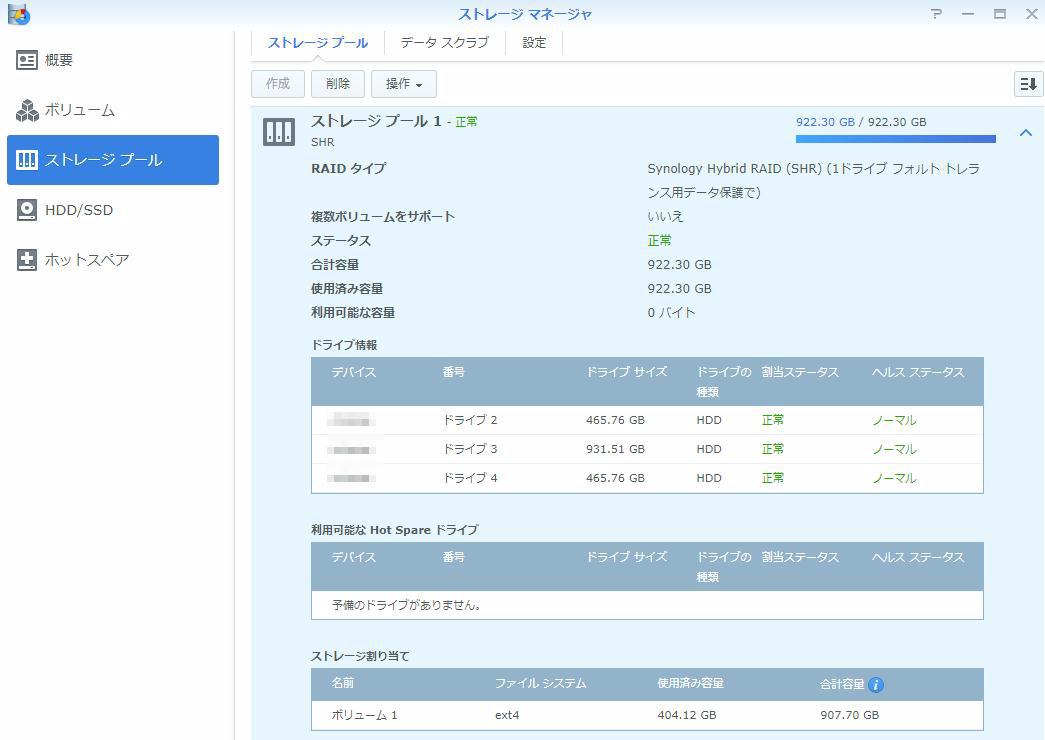This screenshot has height=740, width=1045.
Task: Open the 操作 dropdown menu
Action: pos(404,84)
